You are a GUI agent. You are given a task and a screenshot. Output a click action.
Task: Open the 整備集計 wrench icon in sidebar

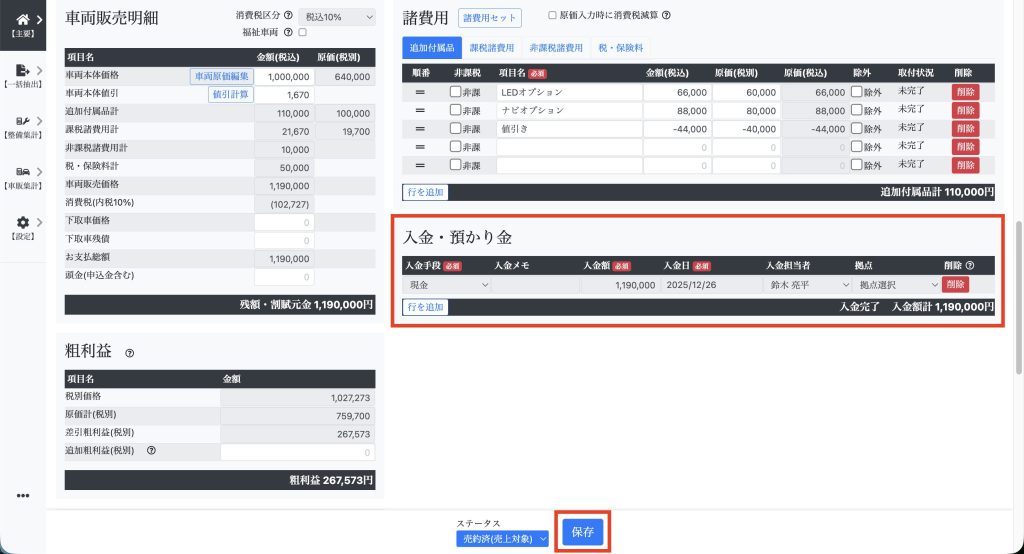coord(22,122)
